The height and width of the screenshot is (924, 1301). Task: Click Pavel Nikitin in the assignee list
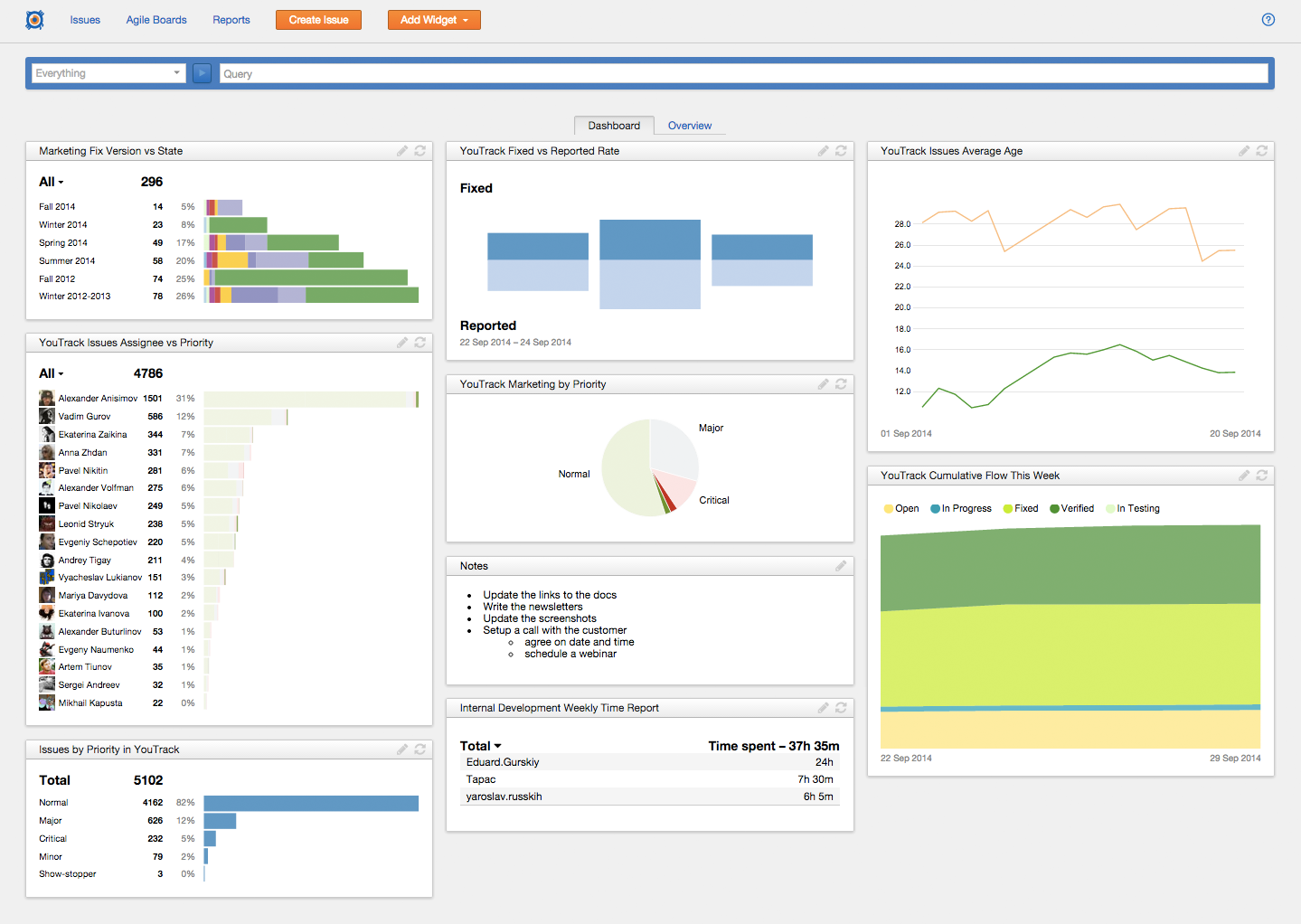(83, 470)
